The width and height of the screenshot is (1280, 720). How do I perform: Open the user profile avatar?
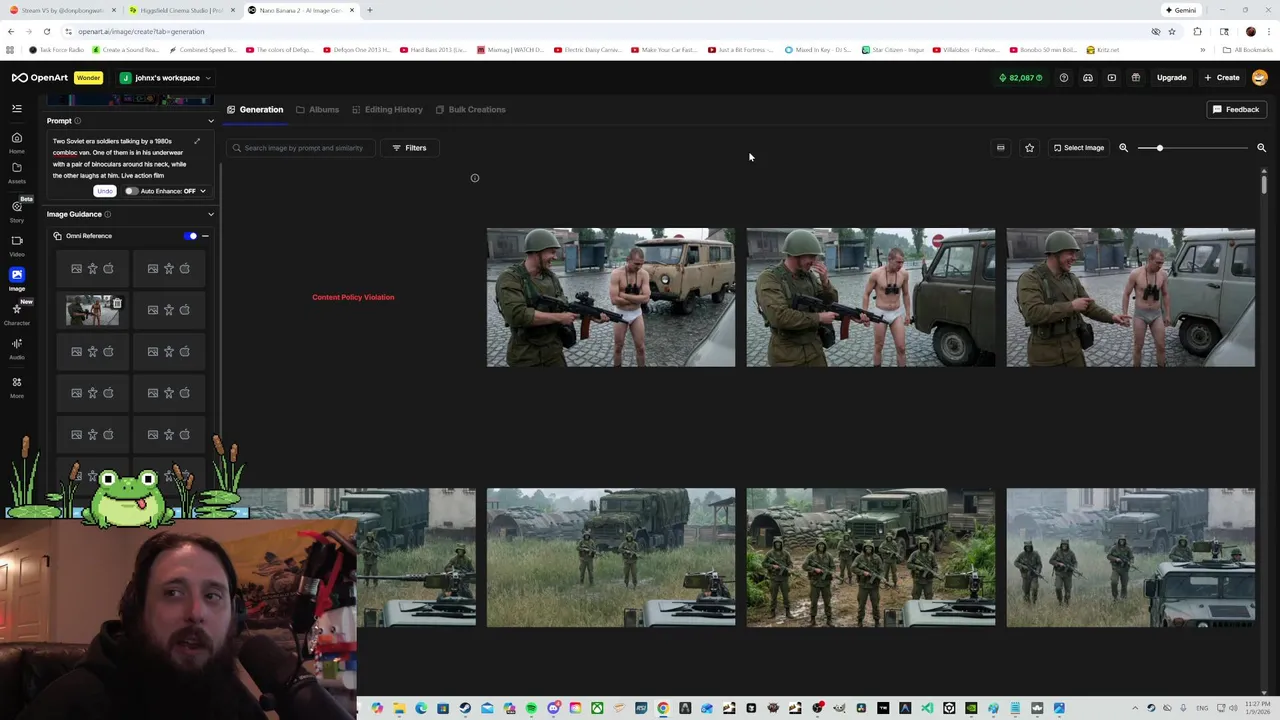[x=1259, y=78]
